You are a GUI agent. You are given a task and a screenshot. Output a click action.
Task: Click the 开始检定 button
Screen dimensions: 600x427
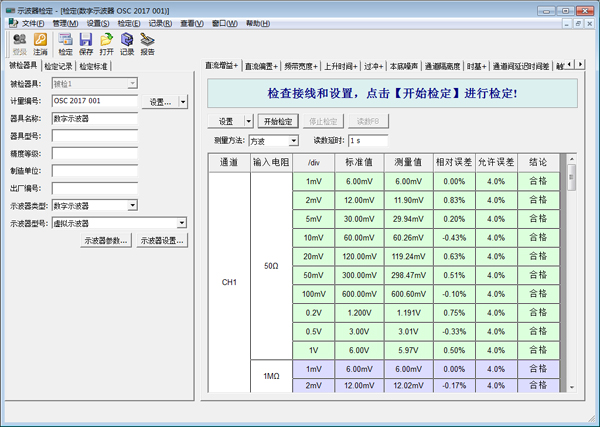280,121
